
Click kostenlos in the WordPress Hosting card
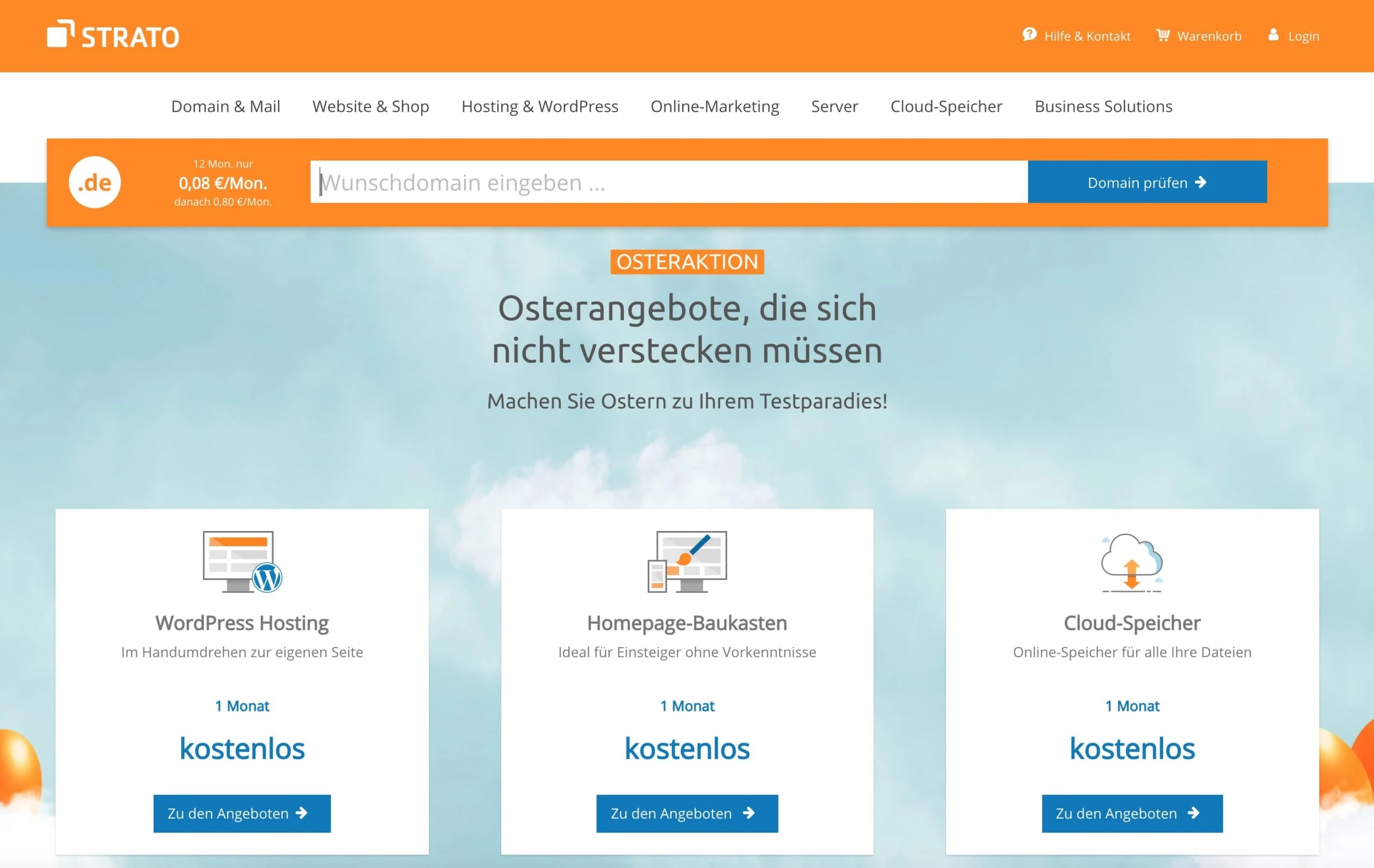click(x=242, y=748)
